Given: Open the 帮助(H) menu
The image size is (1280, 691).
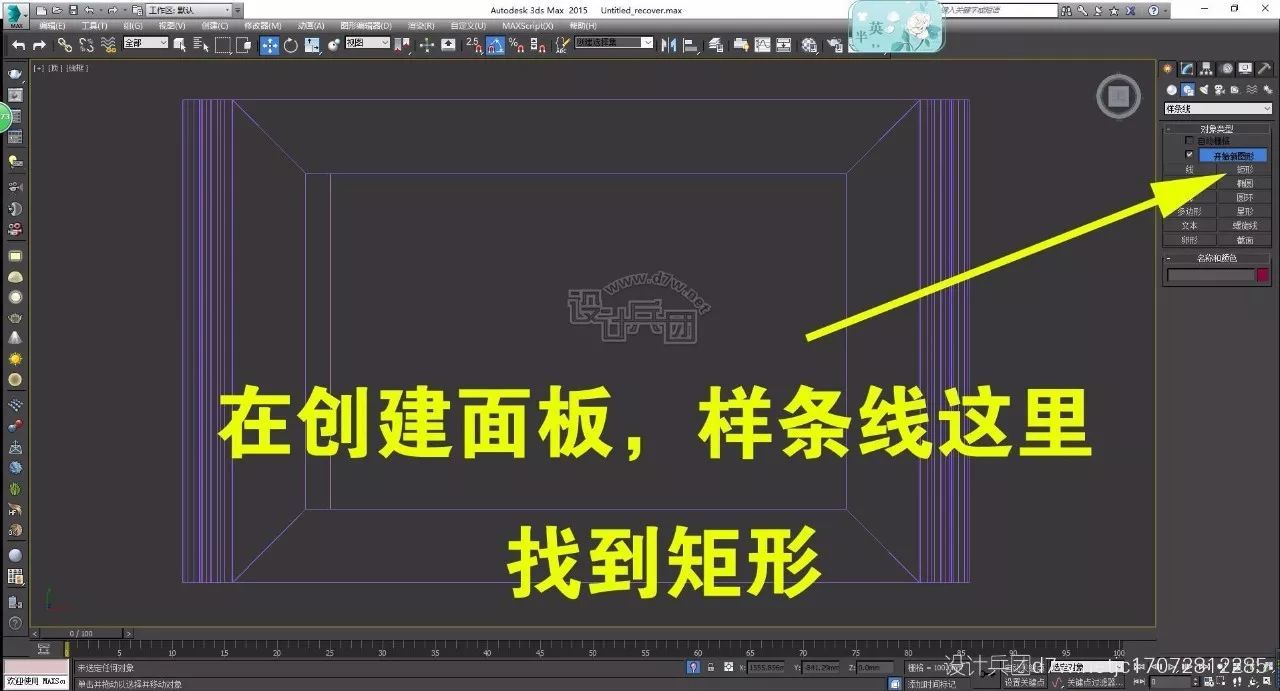Looking at the screenshot, I should [582, 25].
